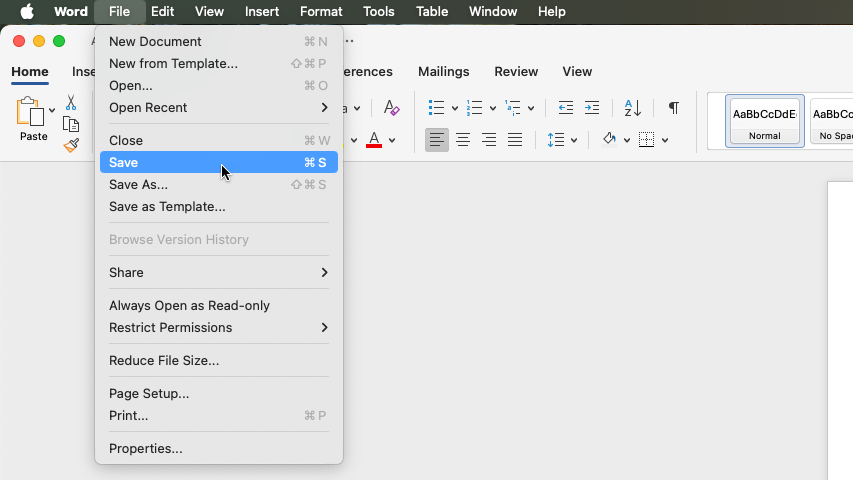Expand the Restrict Permissions submenu
The image size is (853, 480).
point(219,328)
